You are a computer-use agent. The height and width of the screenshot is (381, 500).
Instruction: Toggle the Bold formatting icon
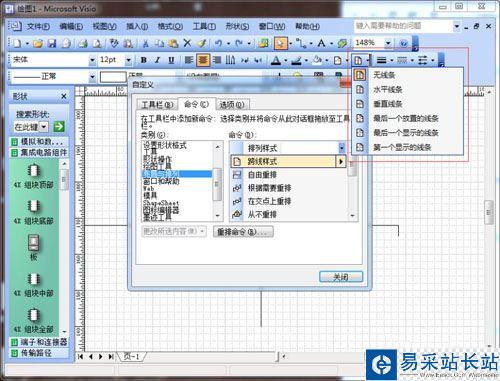click(144, 60)
